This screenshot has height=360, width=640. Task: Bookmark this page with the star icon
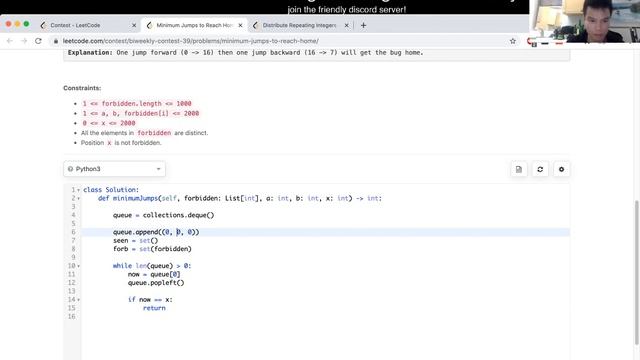point(513,41)
